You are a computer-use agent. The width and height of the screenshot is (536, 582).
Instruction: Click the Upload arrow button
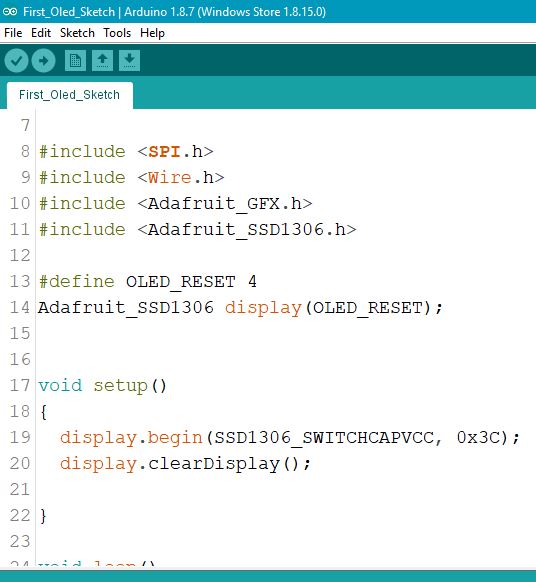click(x=43, y=61)
